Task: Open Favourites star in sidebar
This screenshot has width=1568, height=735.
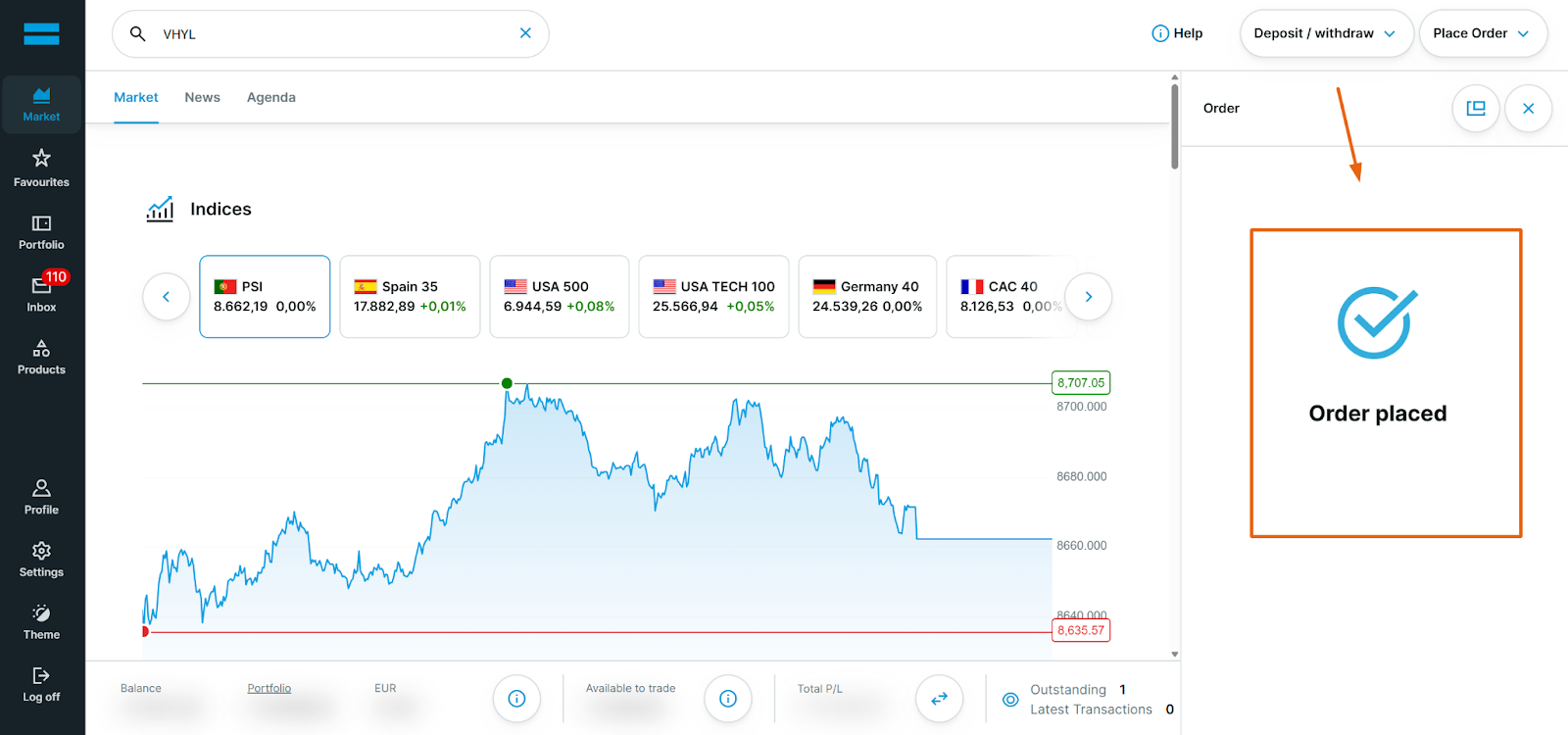Action: [41, 168]
